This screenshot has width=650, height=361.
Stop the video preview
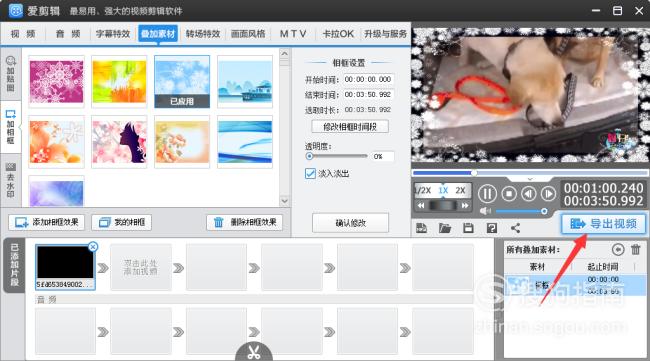(509, 194)
